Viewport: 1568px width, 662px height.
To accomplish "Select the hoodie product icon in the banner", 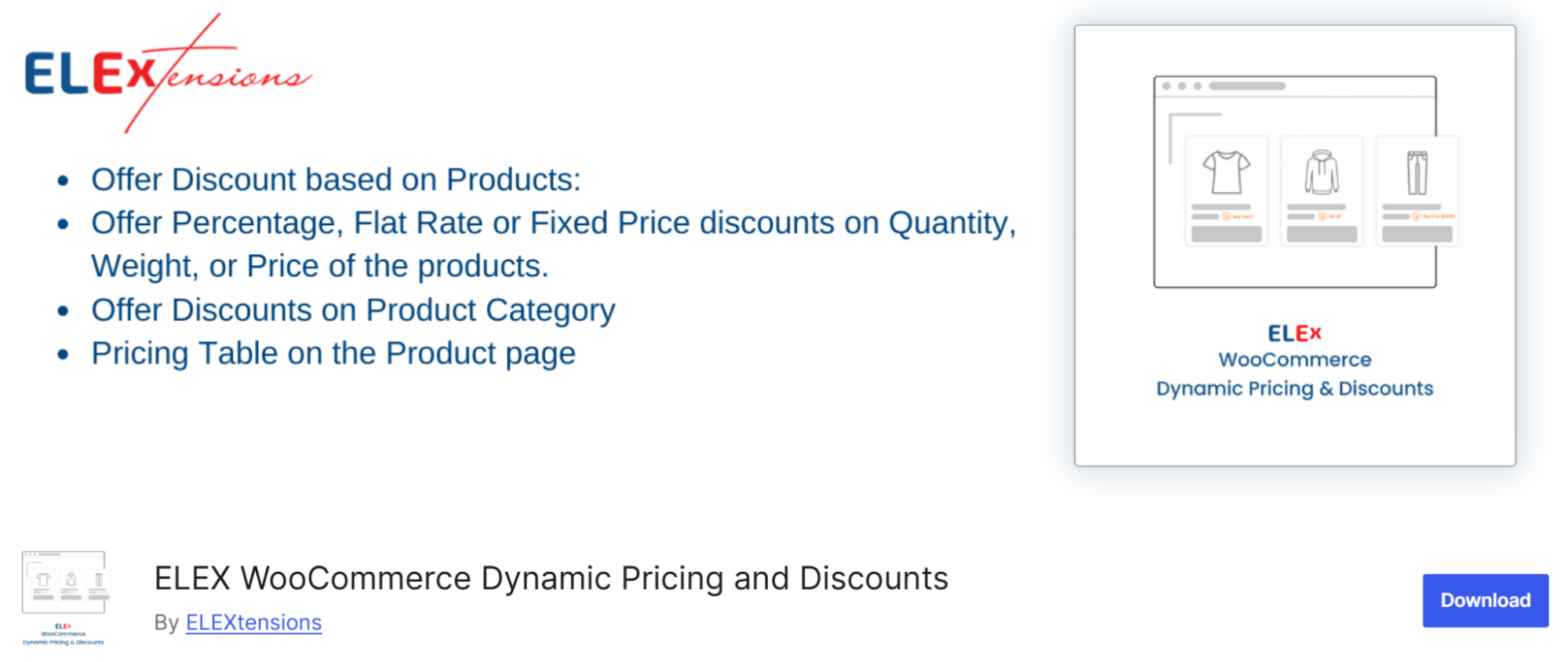I will click(1322, 172).
